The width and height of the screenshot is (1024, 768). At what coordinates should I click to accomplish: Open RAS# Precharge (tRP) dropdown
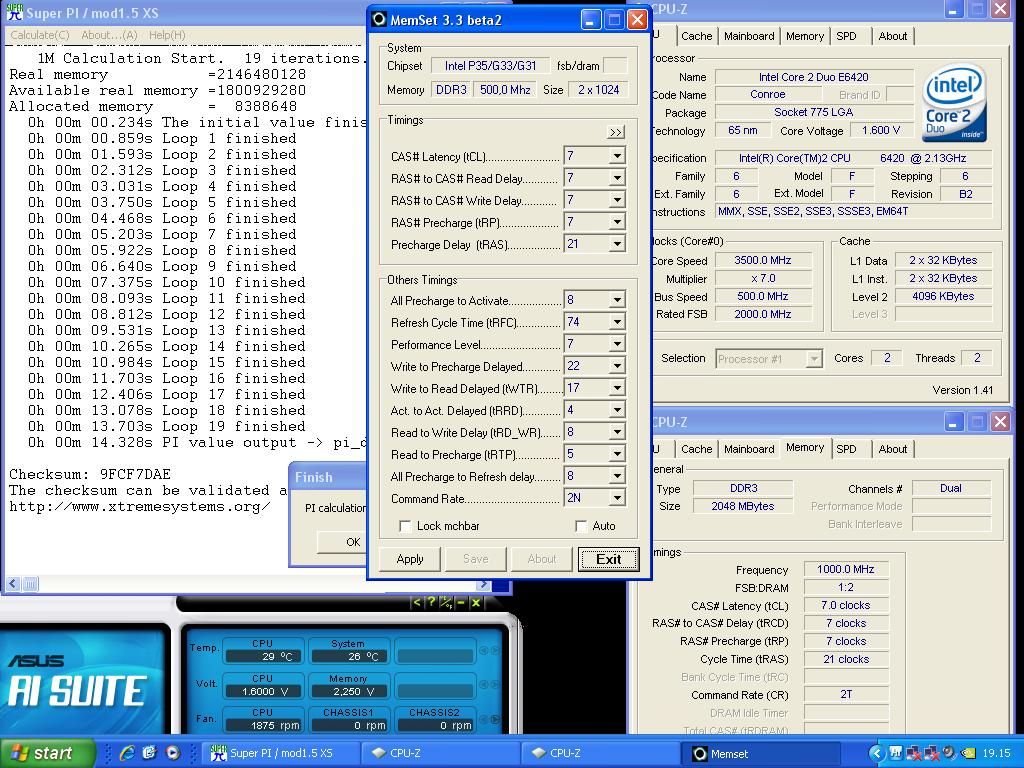[616, 223]
